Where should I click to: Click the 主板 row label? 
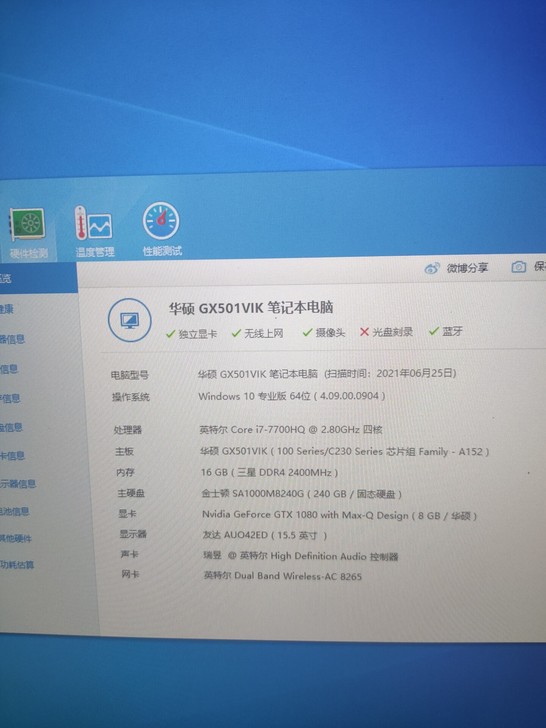pos(124,451)
